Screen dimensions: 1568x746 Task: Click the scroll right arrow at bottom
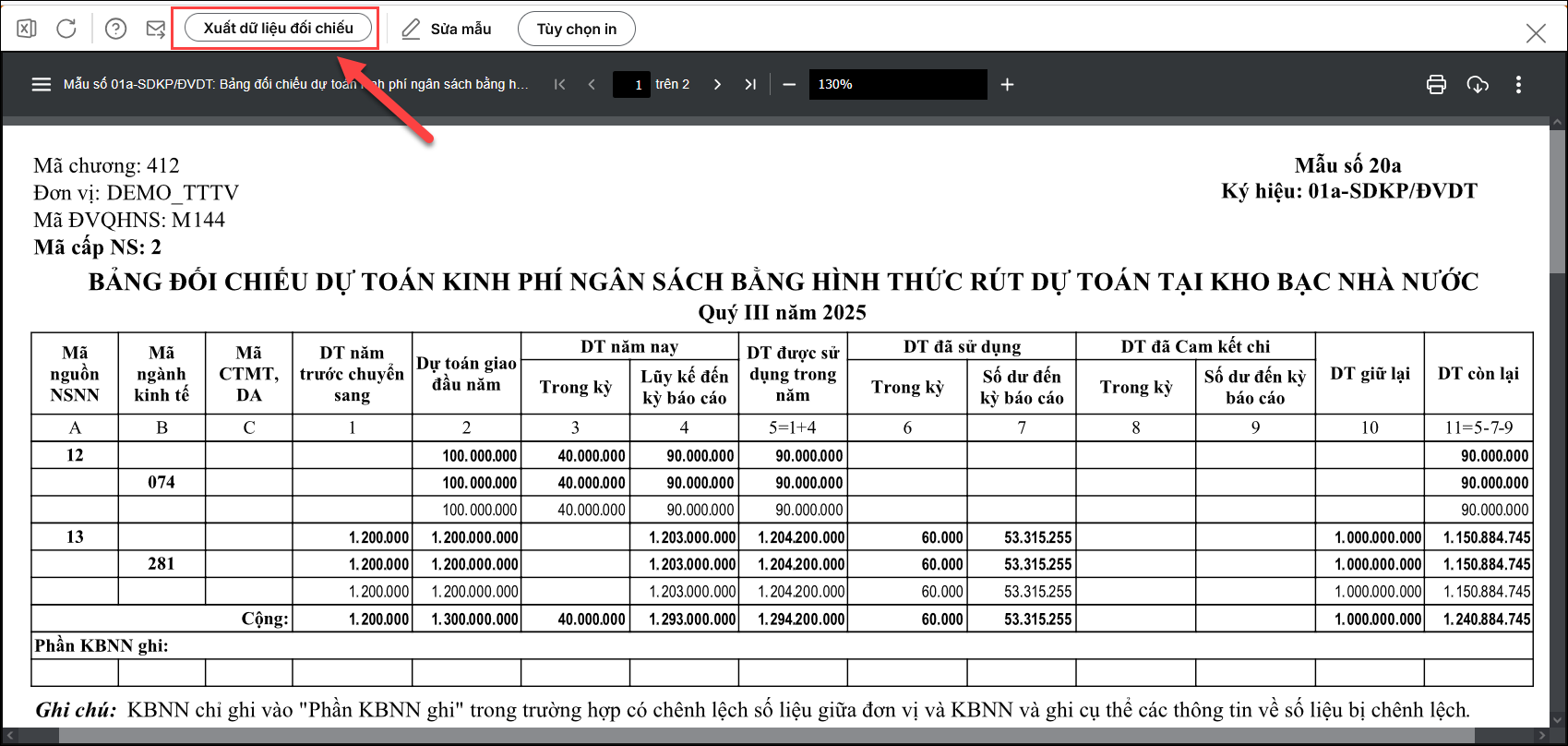click(1542, 736)
